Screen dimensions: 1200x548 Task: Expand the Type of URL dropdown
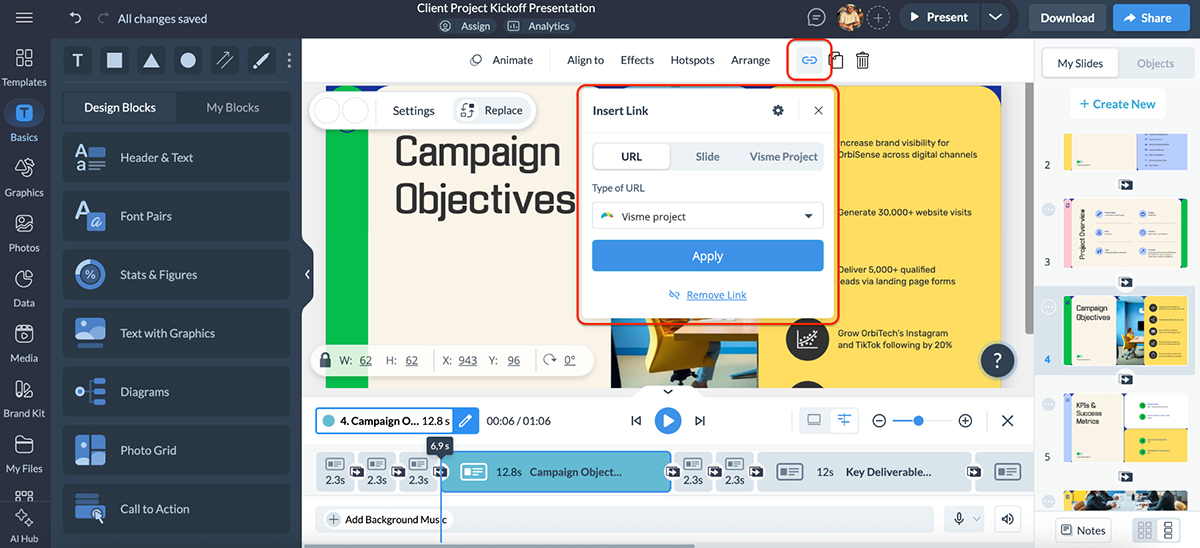(x=707, y=216)
